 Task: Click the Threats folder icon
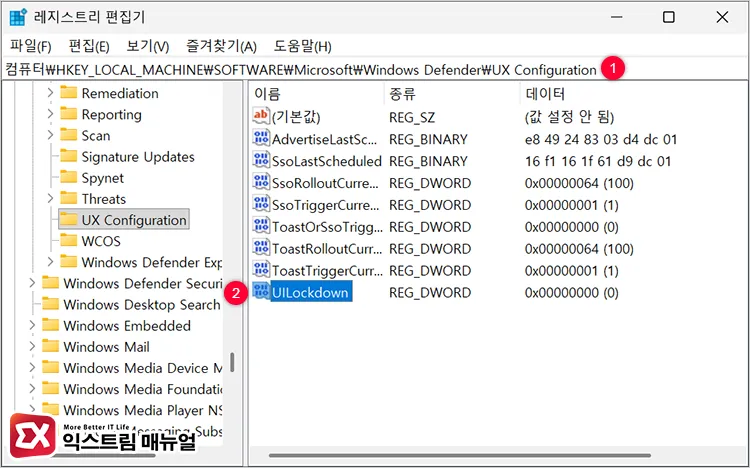pyautogui.click(x=68, y=198)
